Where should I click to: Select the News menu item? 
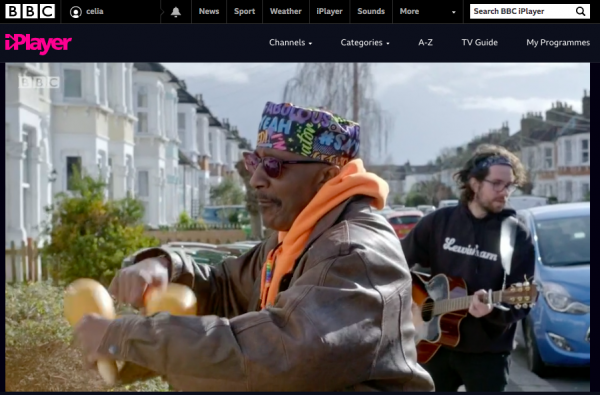(209, 11)
